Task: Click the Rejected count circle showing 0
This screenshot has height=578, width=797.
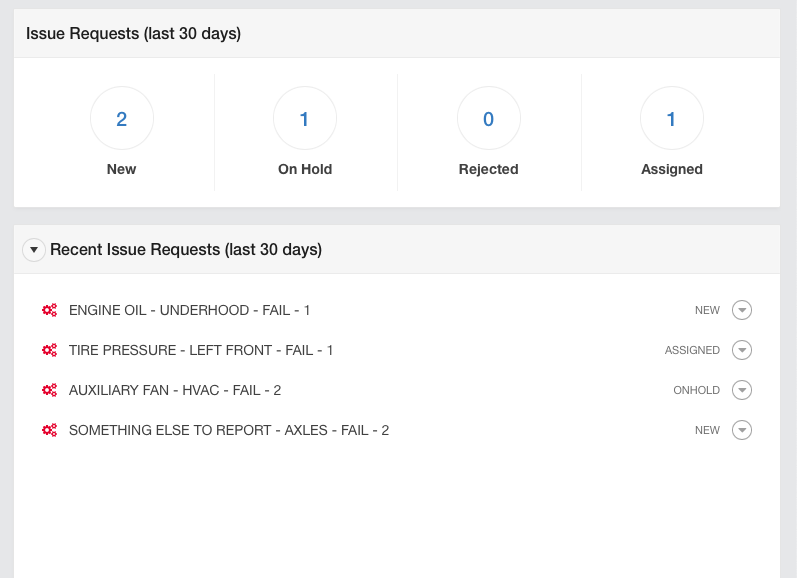Action: click(x=488, y=118)
